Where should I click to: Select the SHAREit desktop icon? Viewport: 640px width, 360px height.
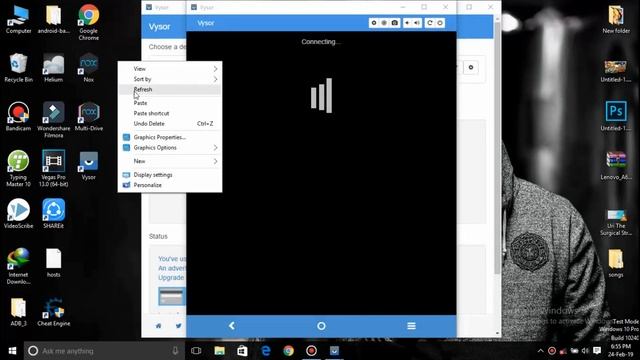coord(53,213)
